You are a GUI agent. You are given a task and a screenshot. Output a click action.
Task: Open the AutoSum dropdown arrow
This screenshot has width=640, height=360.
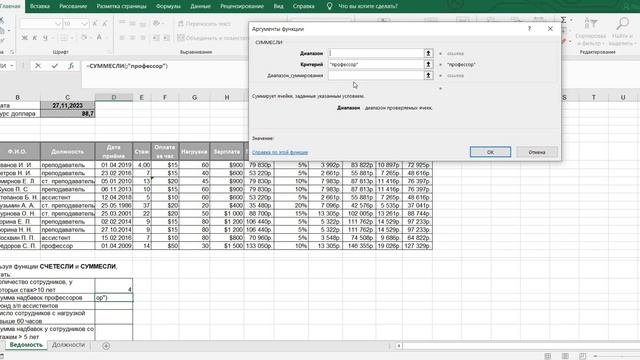point(571,20)
